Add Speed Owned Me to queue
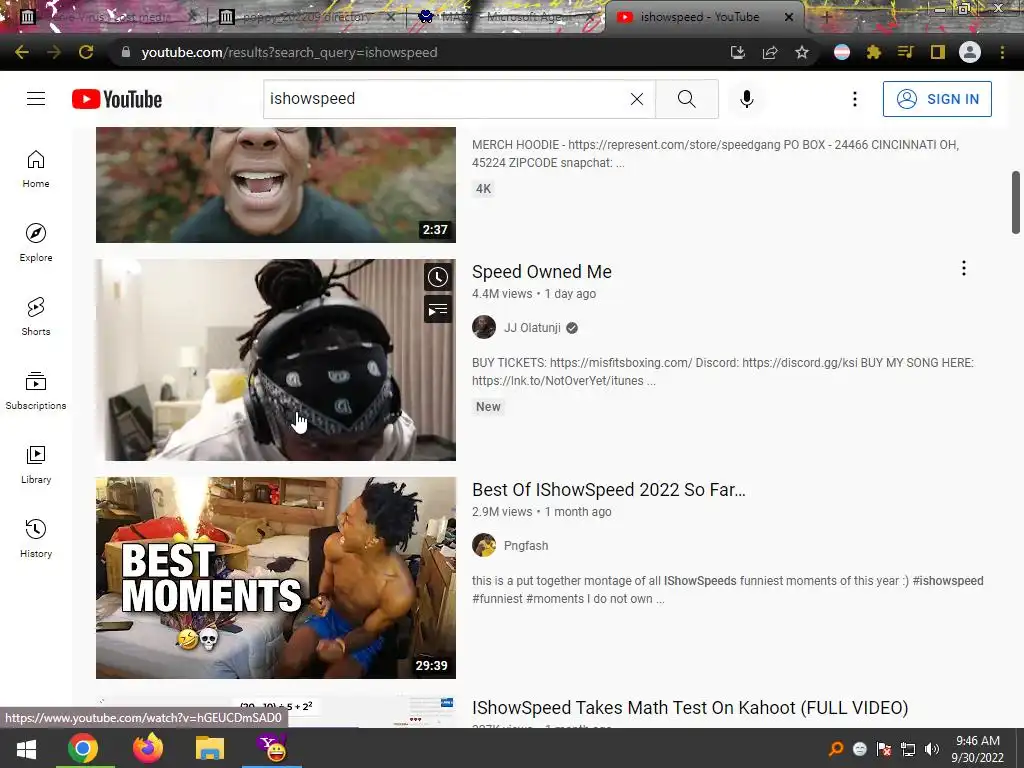Screen dimensions: 1024x768 (438, 310)
